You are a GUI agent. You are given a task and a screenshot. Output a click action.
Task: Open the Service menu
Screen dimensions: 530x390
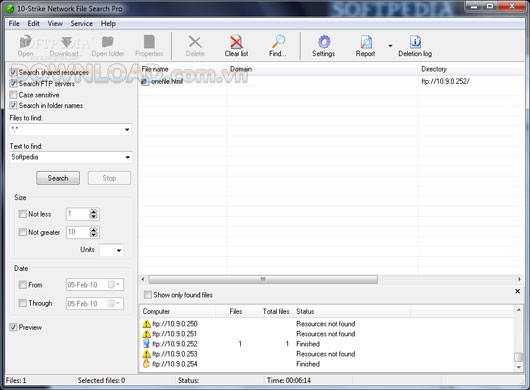81,23
